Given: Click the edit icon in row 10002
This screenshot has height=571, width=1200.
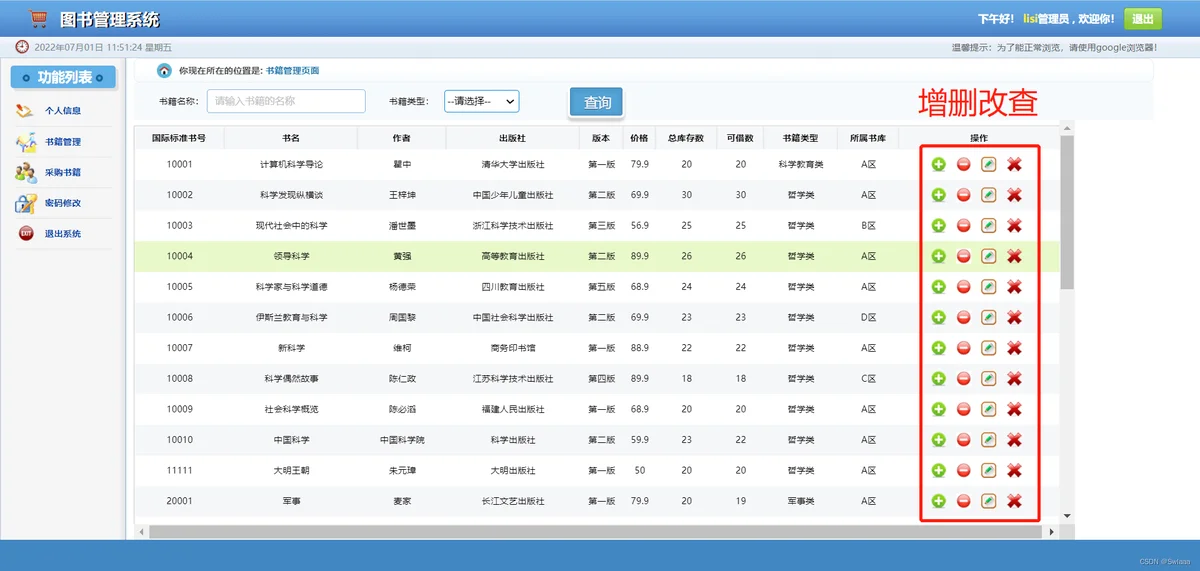Looking at the screenshot, I should (989, 195).
